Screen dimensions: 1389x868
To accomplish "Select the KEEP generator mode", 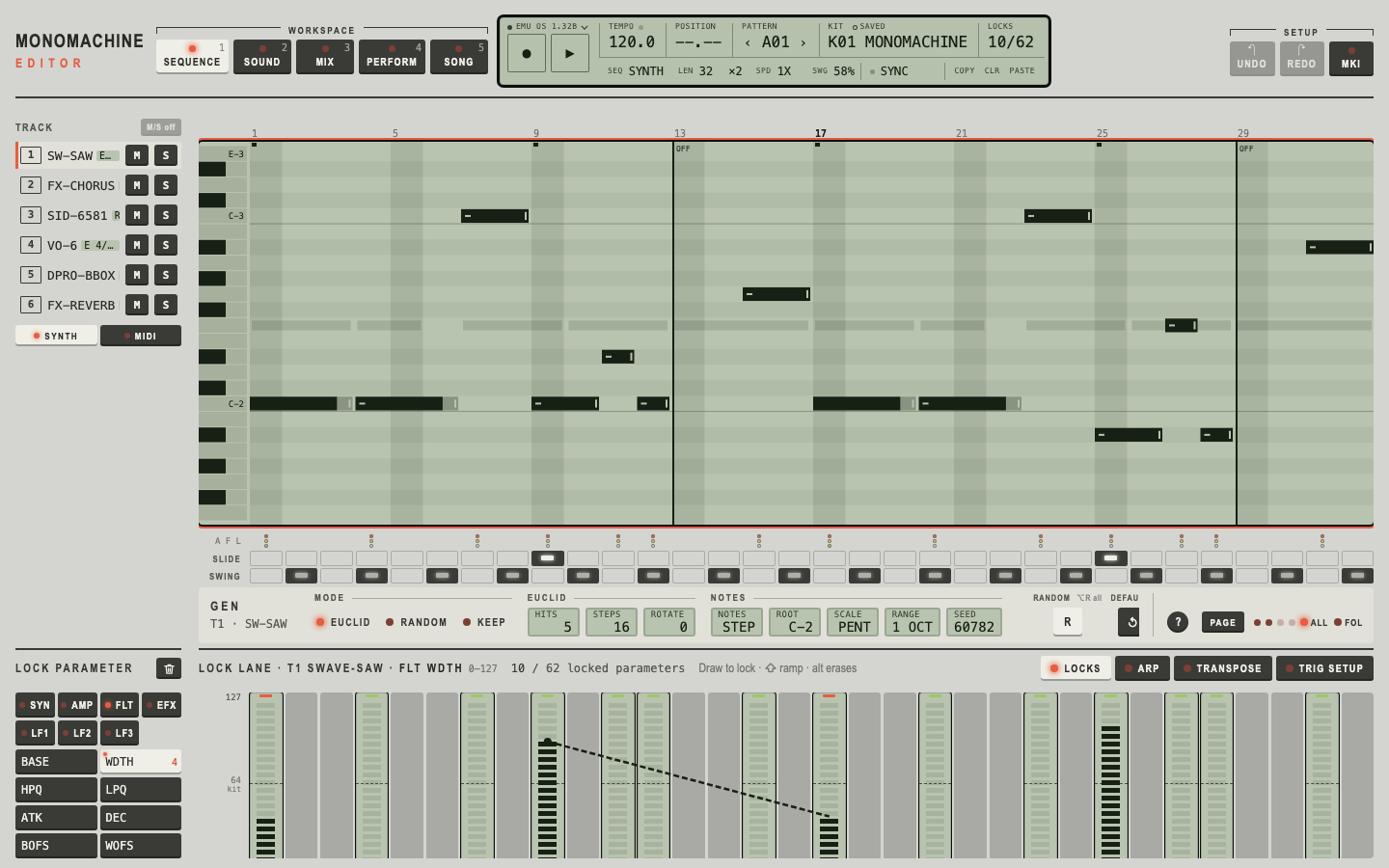I will point(484,622).
